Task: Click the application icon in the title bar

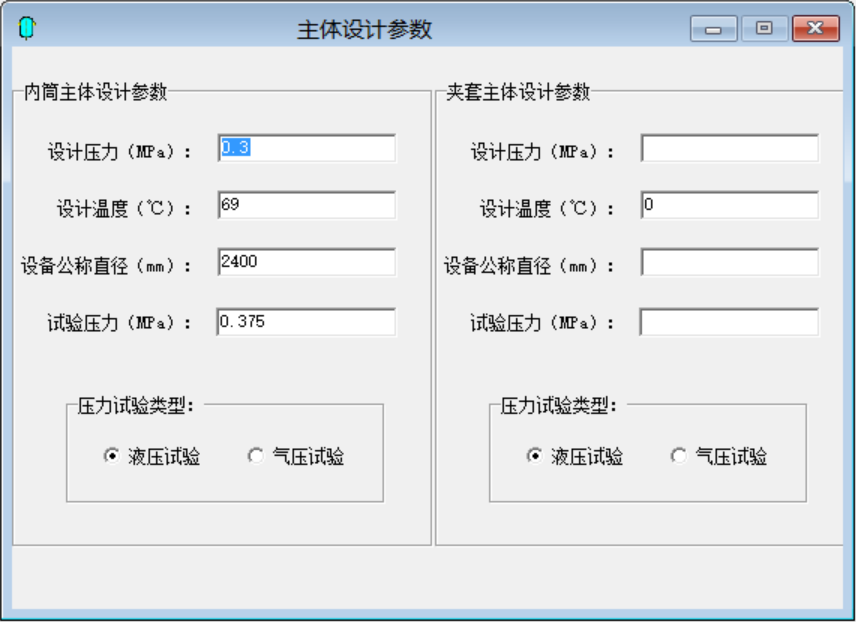Action: pos(26,29)
